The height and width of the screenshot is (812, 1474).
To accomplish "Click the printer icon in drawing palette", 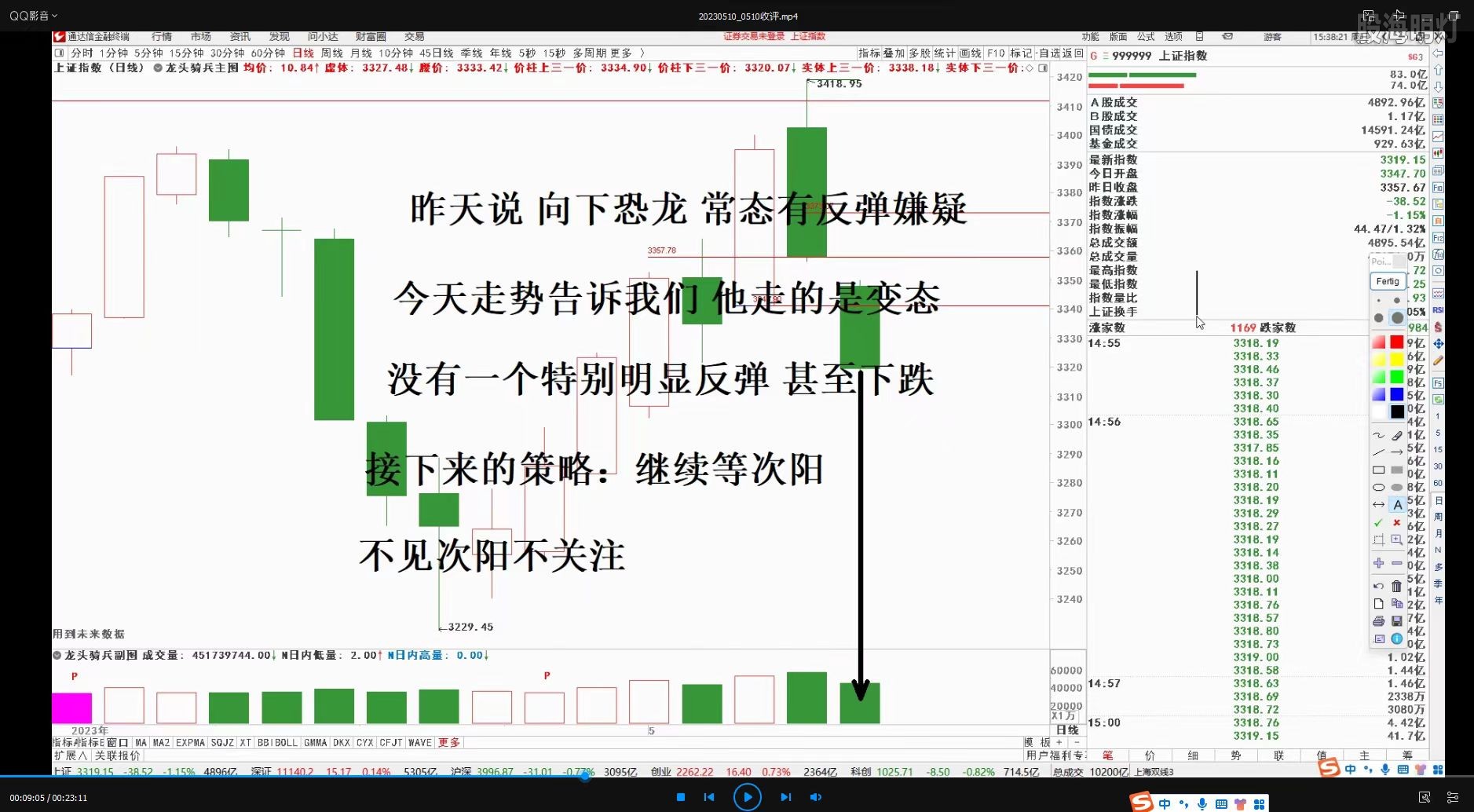I will coord(1379,621).
